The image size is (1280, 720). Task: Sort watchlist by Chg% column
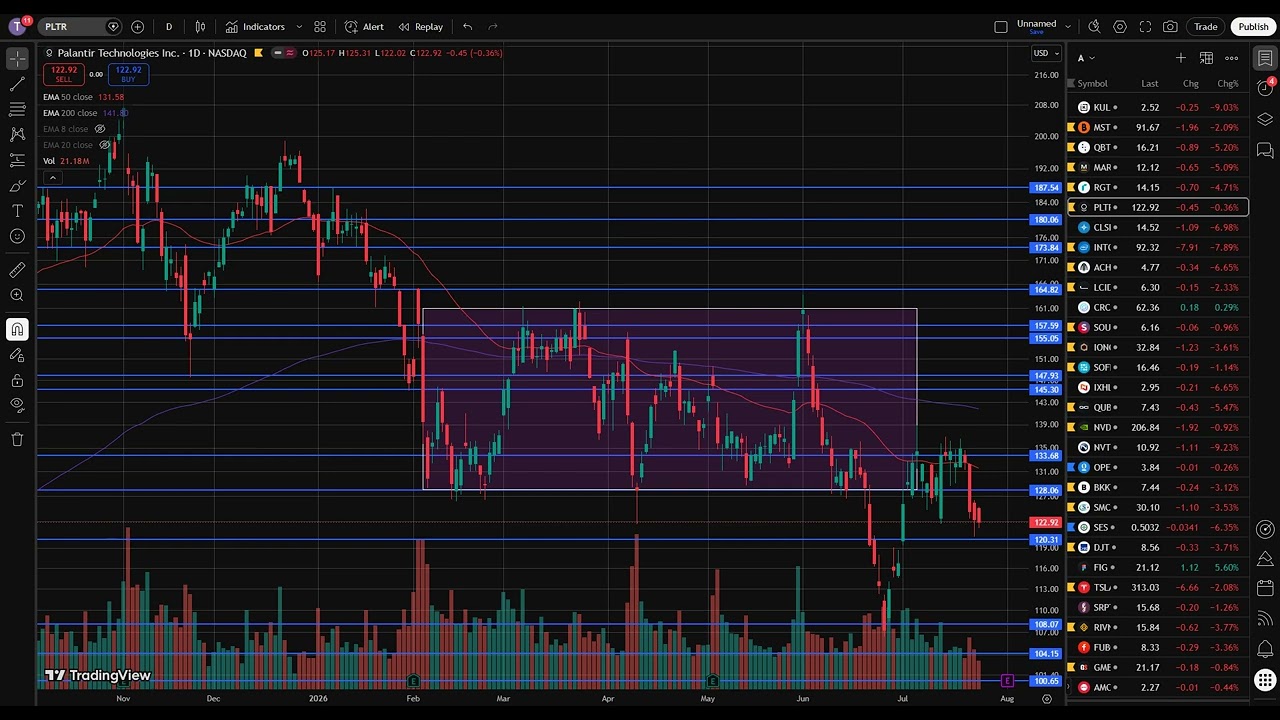click(1227, 84)
